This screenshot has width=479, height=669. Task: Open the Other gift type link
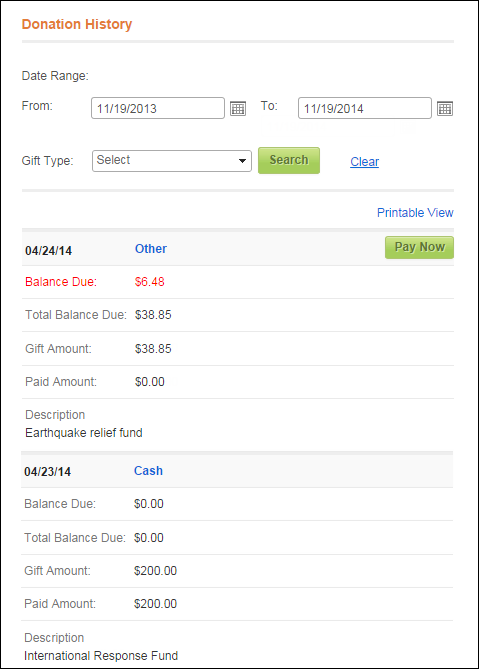click(151, 249)
